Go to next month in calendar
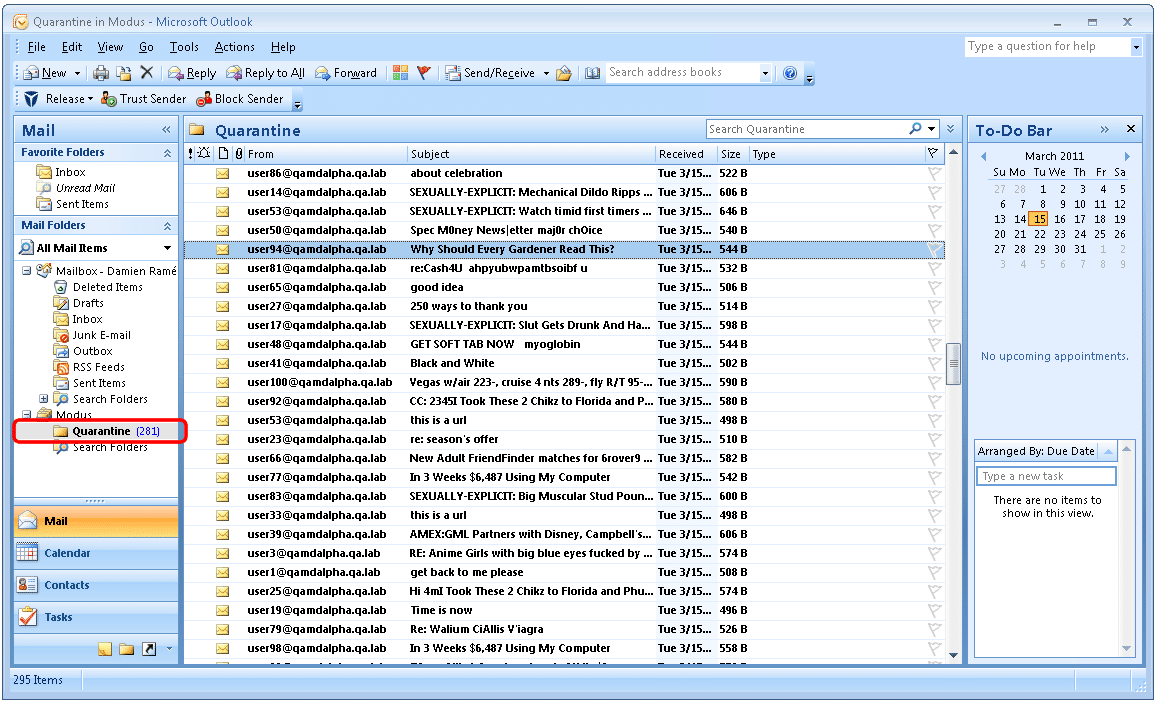1159x707 pixels. click(1126, 156)
